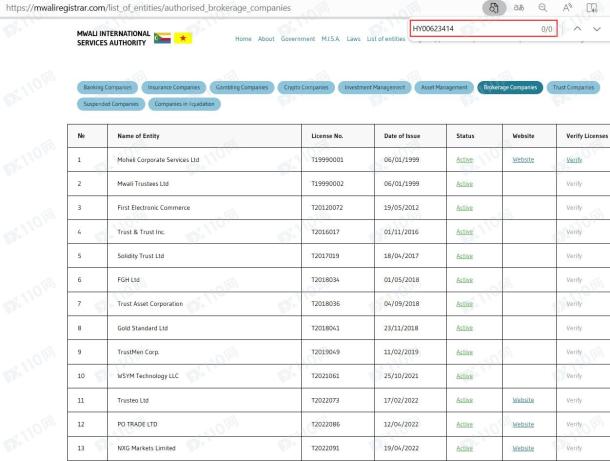Switch to Trust Companies tab

[x=573, y=88]
